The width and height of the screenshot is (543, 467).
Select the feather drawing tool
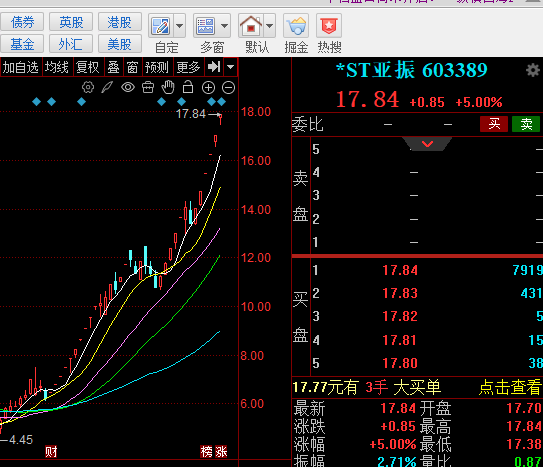pyautogui.click(x=107, y=87)
